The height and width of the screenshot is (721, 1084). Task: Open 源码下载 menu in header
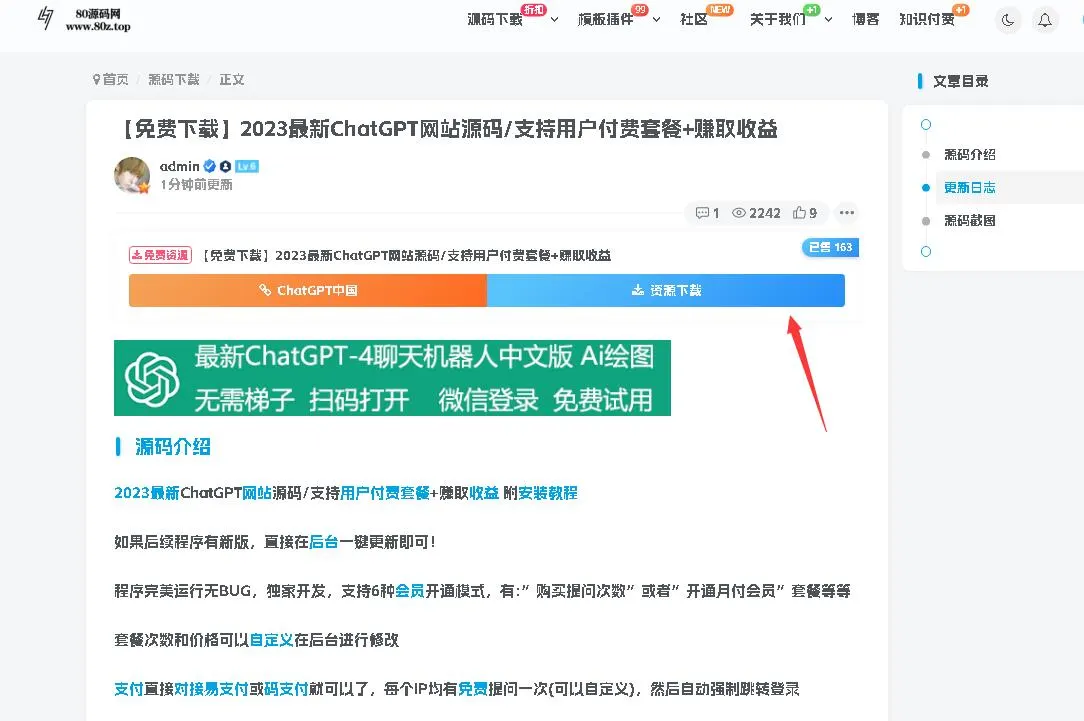click(495, 19)
